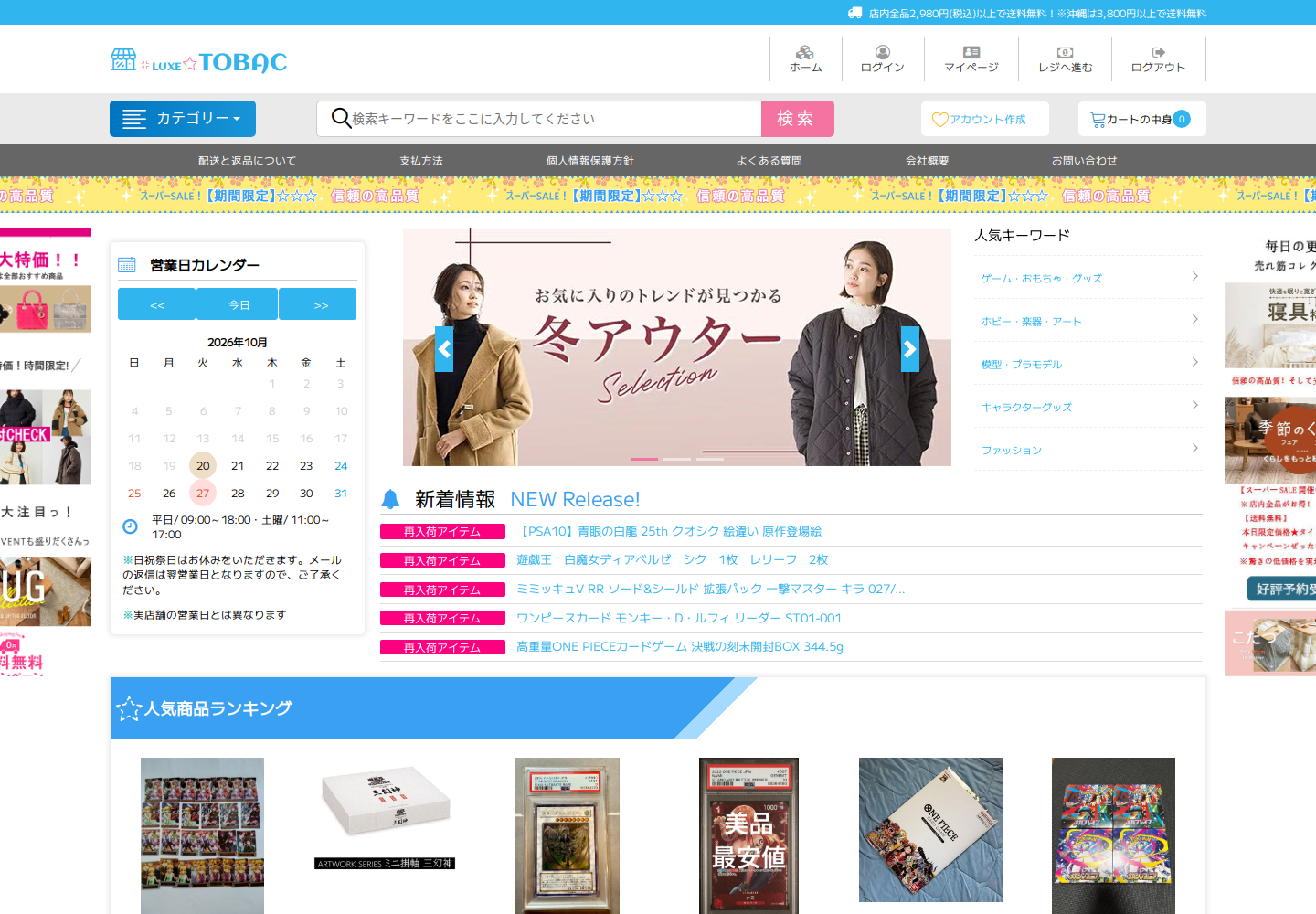Open 配送と返品について menu item

coord(248,161)
